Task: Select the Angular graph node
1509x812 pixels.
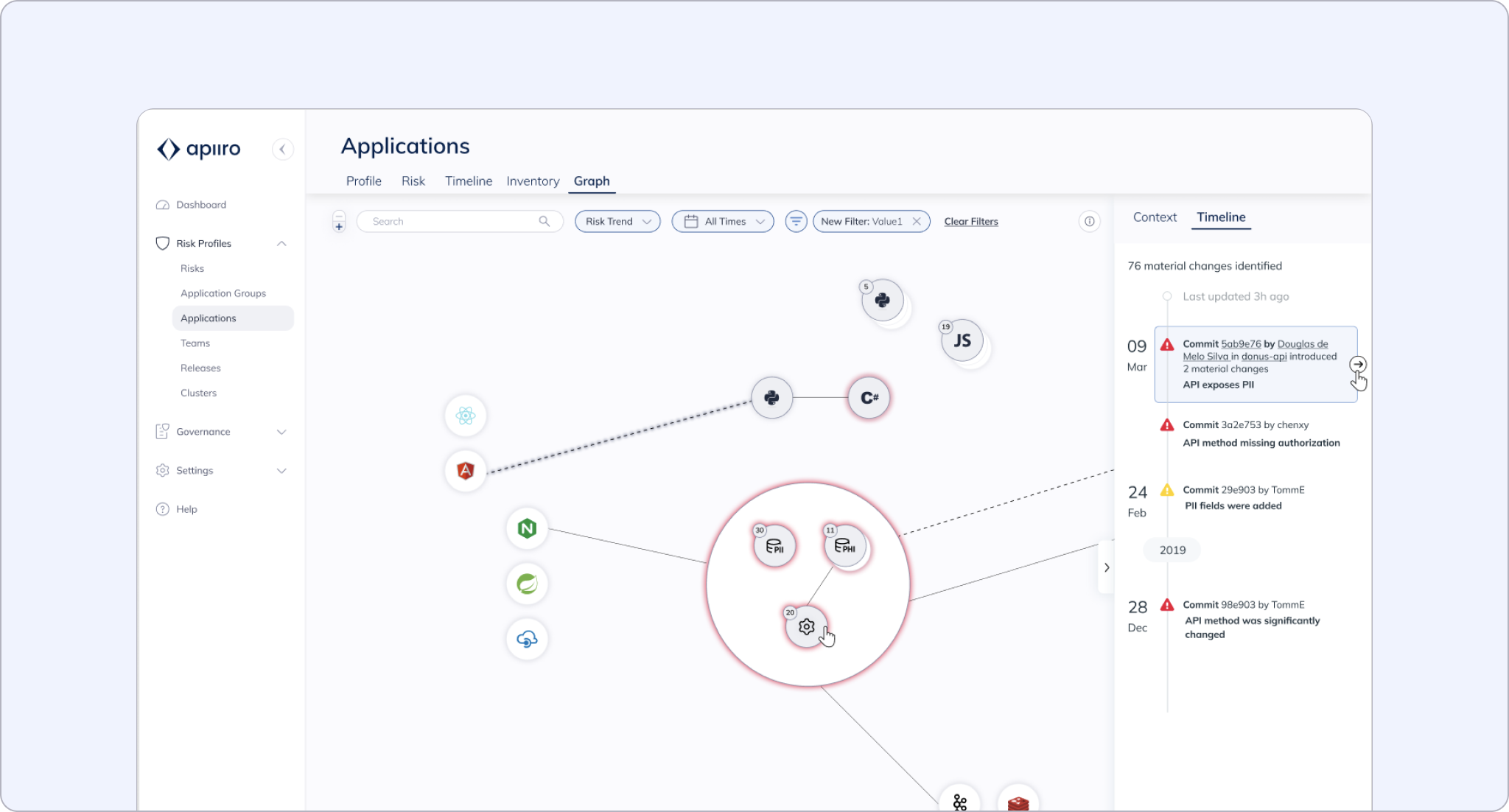Action: coord(466,471)
